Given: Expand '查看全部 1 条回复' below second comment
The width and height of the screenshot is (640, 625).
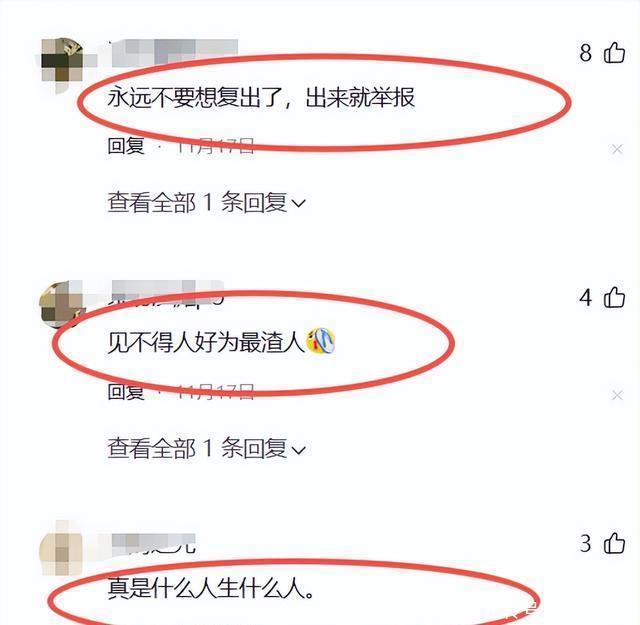Looking at the screenshot, I should coord(206,448).
